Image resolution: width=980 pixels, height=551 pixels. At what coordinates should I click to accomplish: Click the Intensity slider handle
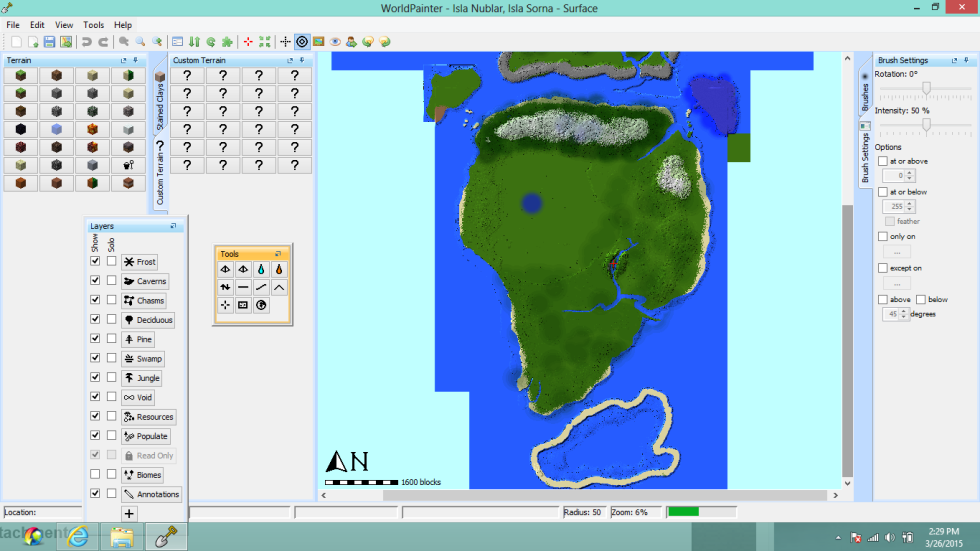[926, 125]
